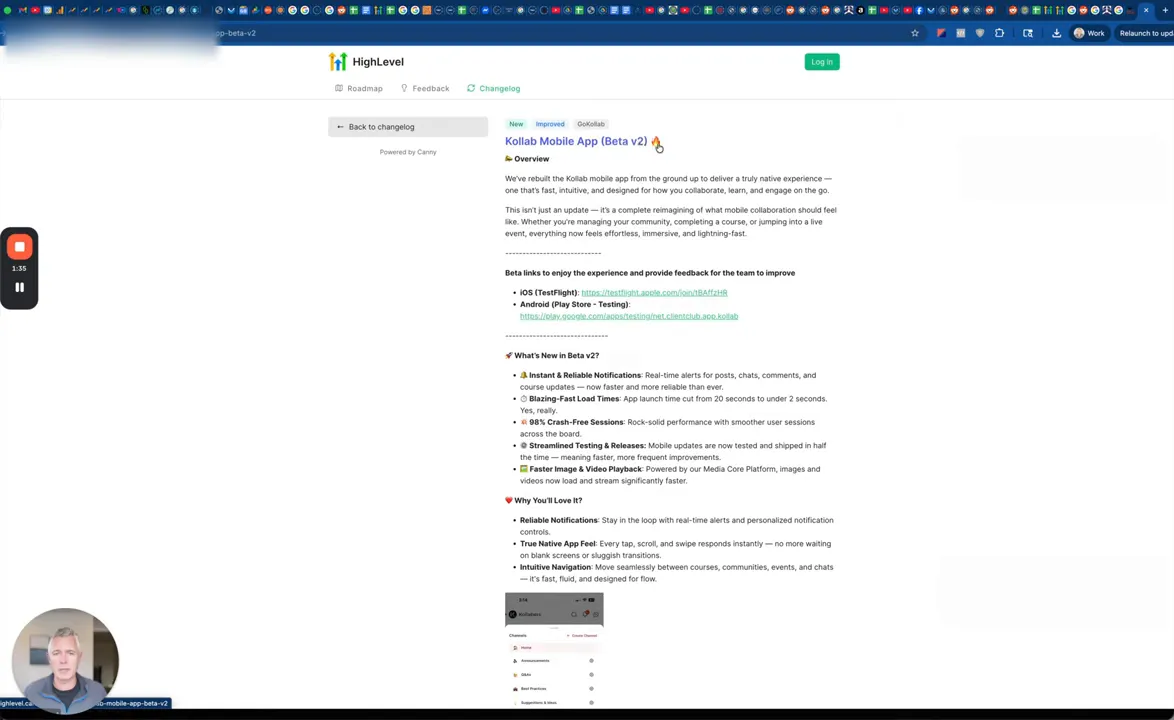Click the What's New in Beta v2? heading

(552, 356)
